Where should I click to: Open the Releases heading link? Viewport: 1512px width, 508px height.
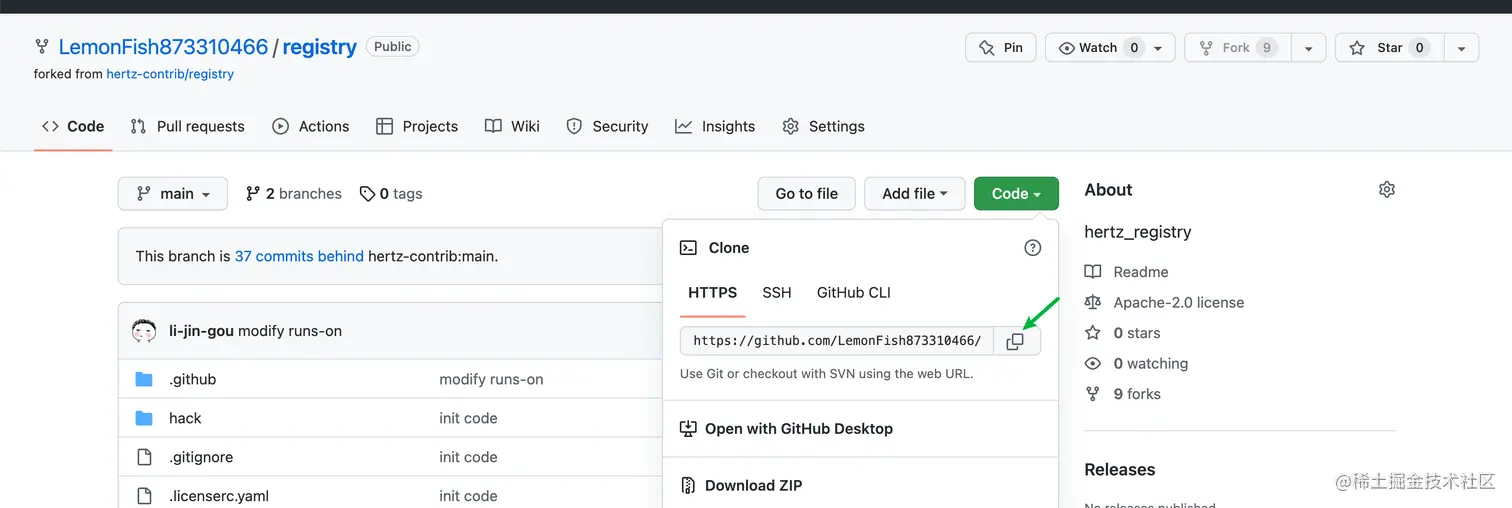pyautogui.click(x=1120, y=470)
